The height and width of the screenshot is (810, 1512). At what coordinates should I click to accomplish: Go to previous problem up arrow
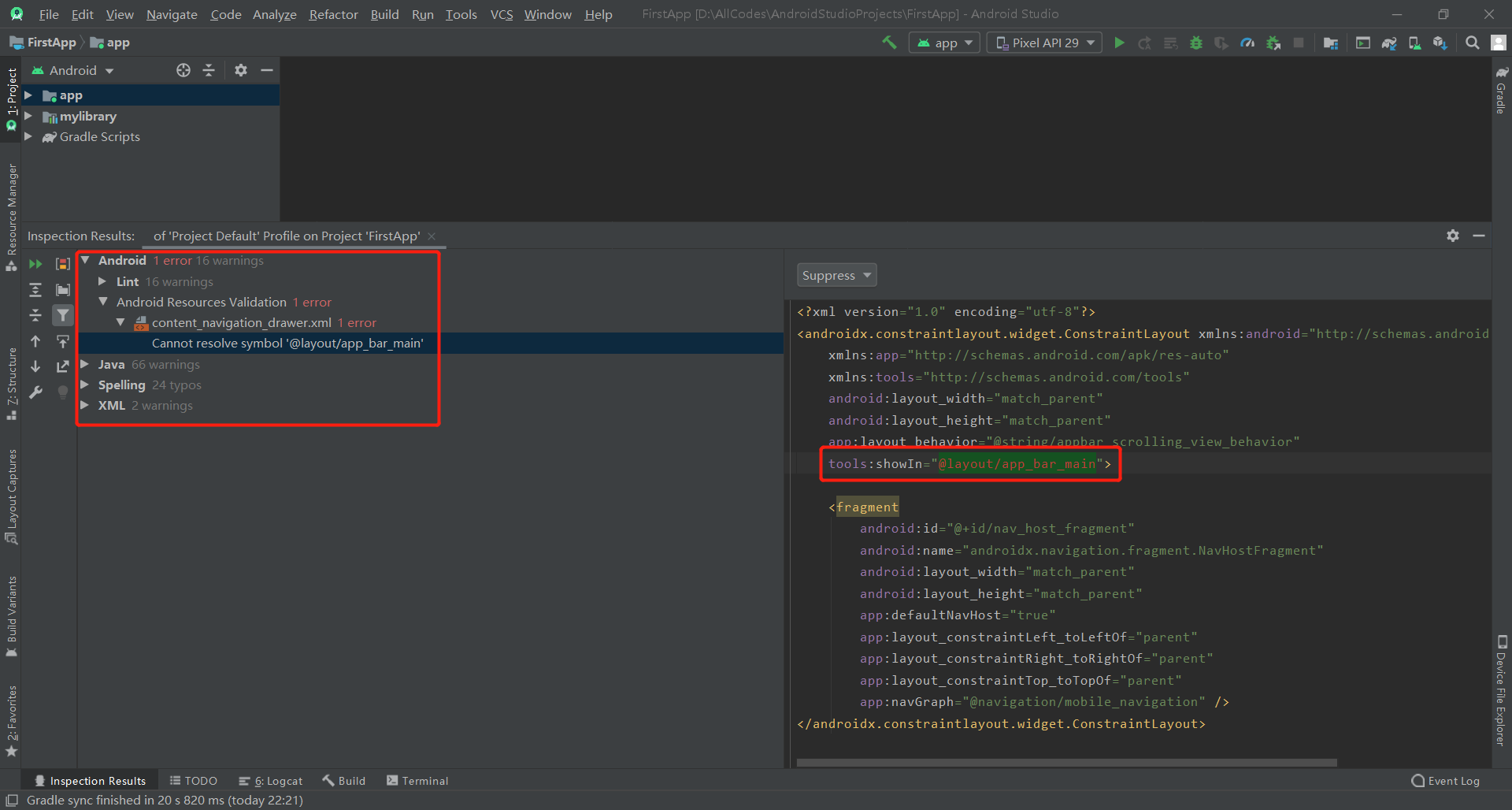pos(35,341)
